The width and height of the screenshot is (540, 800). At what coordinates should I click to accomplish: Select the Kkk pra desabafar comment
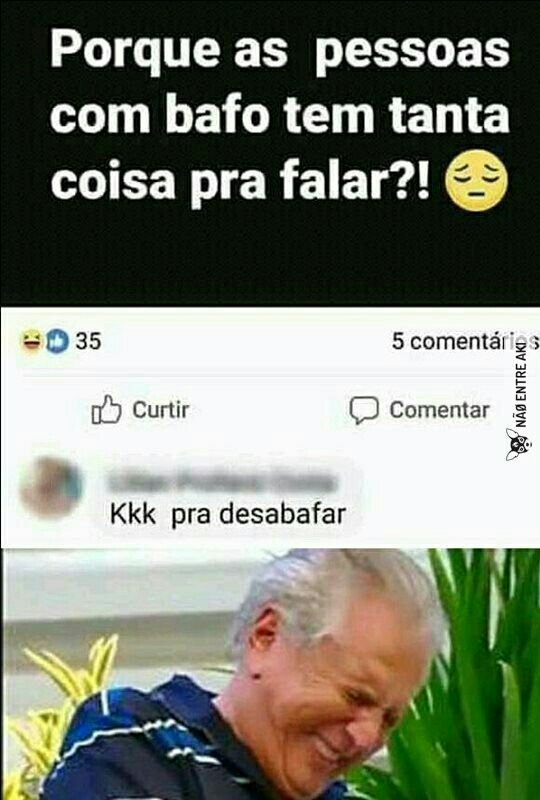pos(228,514)
